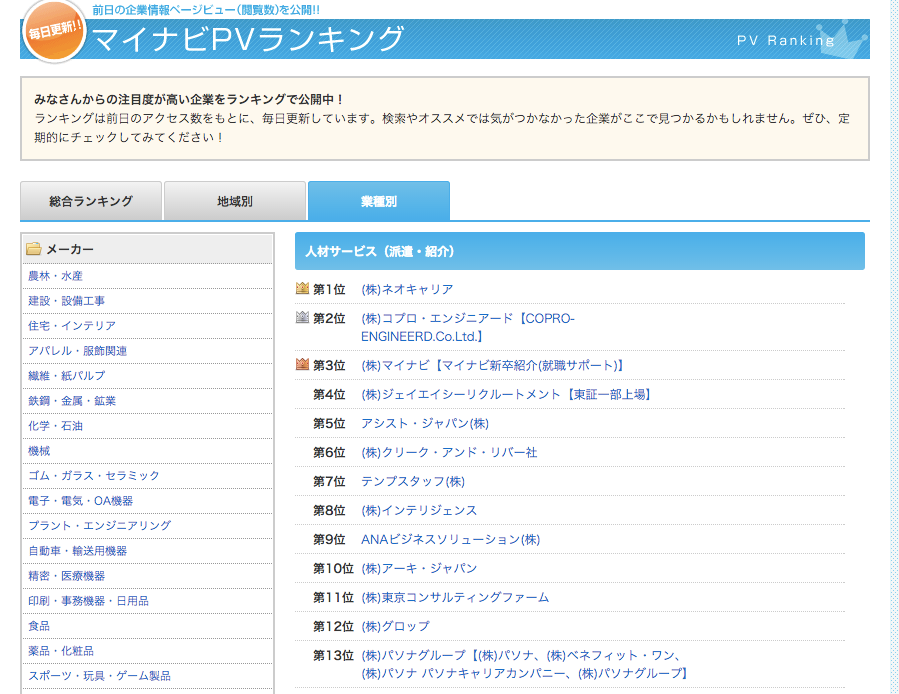Choose the 印刷・事務機器・日用品 category
Viewport: 899px width, 694px height.
88,601
